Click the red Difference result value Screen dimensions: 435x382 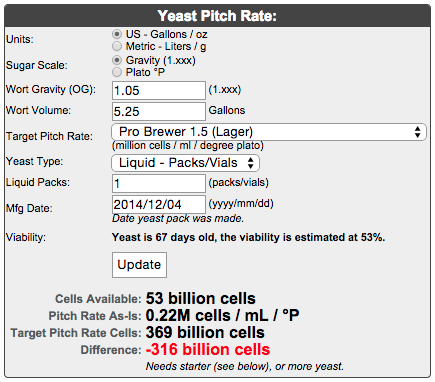point(208,349)
